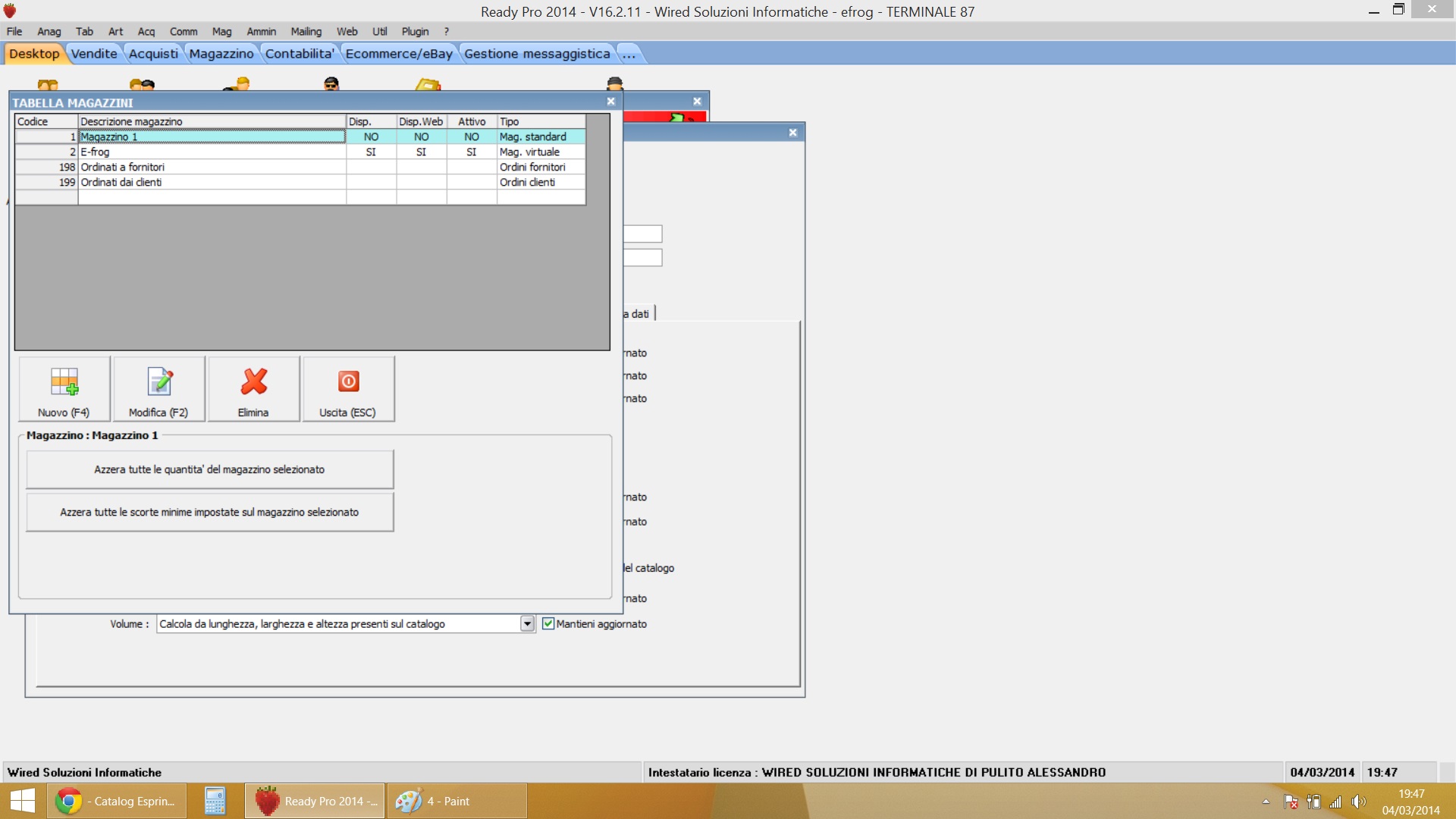Click the ... overflow tab

pyautogui.click(x=629, y=54)
